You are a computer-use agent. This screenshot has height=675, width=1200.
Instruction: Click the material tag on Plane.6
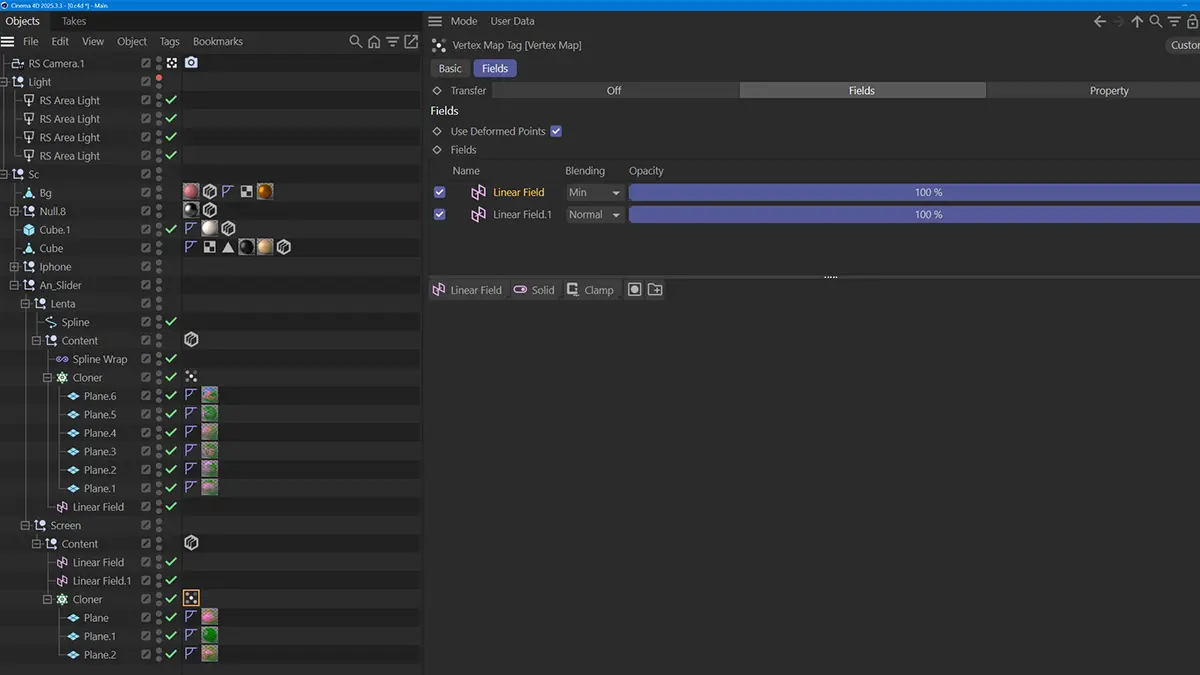(210, 396)
